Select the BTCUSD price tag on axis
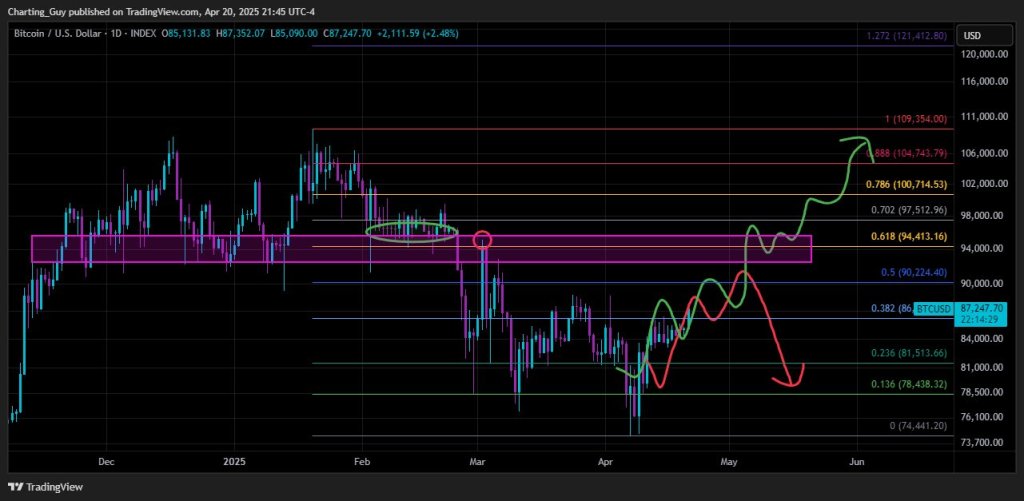This screenshot has height=501, width=1024. click(x=974, y=309)
